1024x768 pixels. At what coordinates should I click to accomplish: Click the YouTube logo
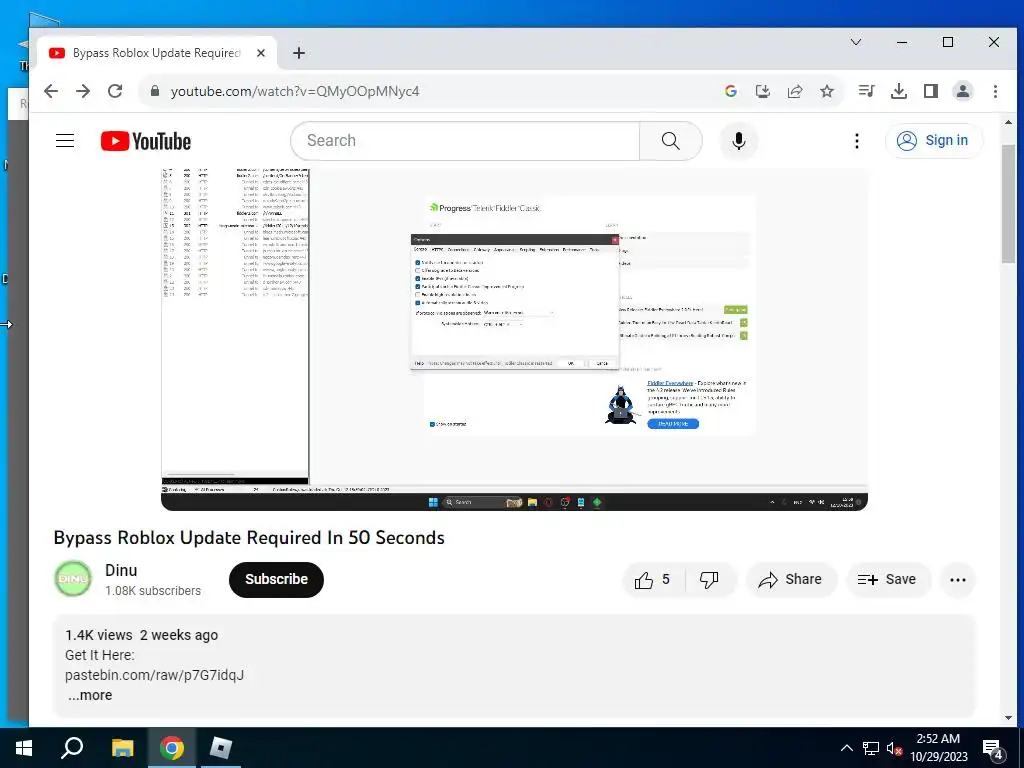pos(146,141)
